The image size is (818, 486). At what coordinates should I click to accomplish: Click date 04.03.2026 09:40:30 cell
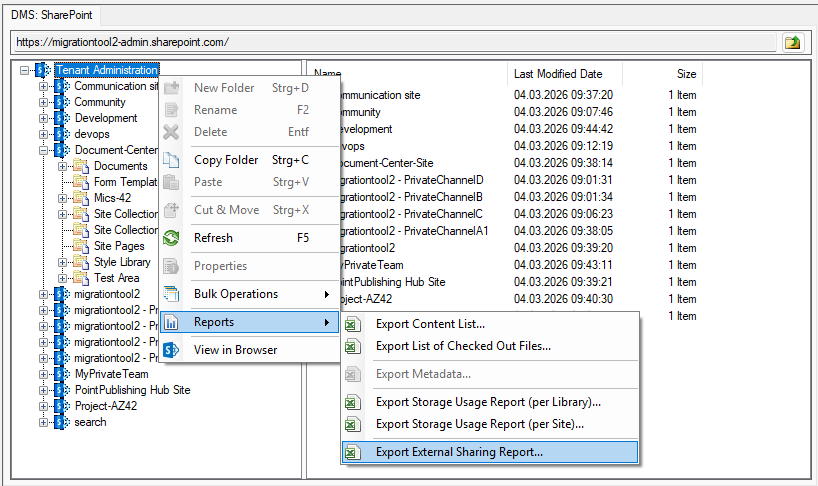pyautogui.click(x=563, y=299)
